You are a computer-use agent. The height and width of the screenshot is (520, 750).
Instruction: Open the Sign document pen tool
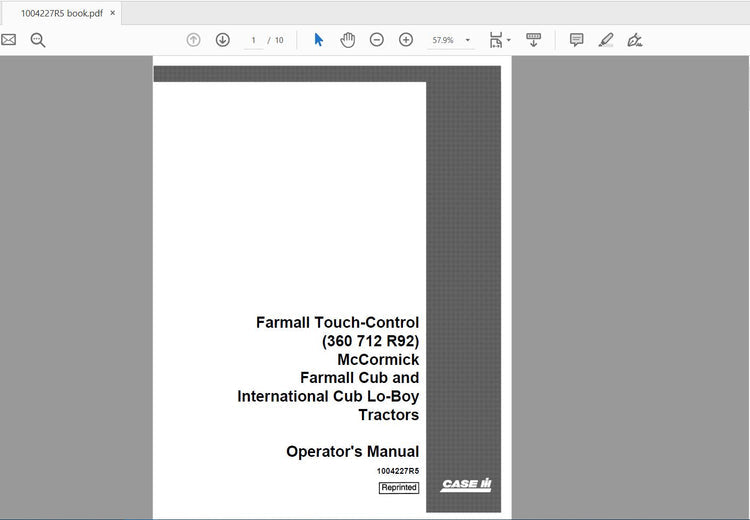(635, 40)
